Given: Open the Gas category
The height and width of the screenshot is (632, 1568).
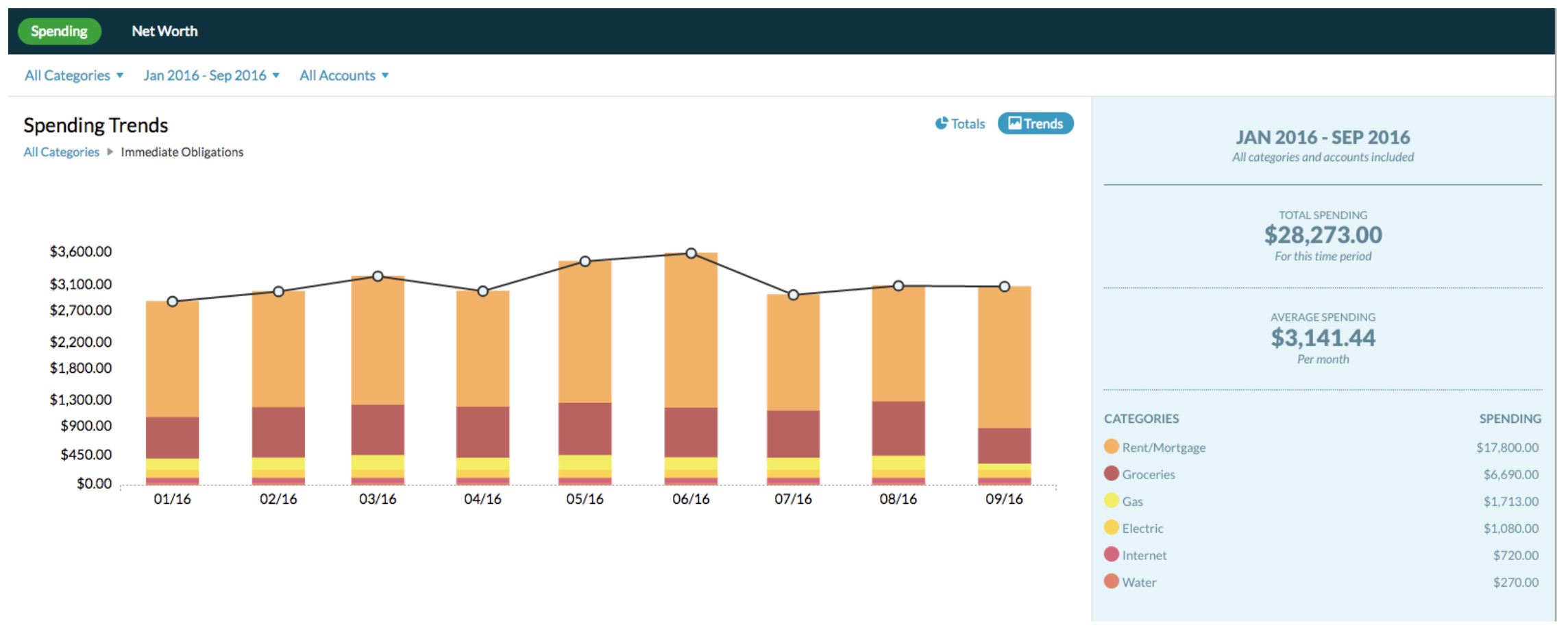Looking at the screenshot, I should click(1133, 501).
